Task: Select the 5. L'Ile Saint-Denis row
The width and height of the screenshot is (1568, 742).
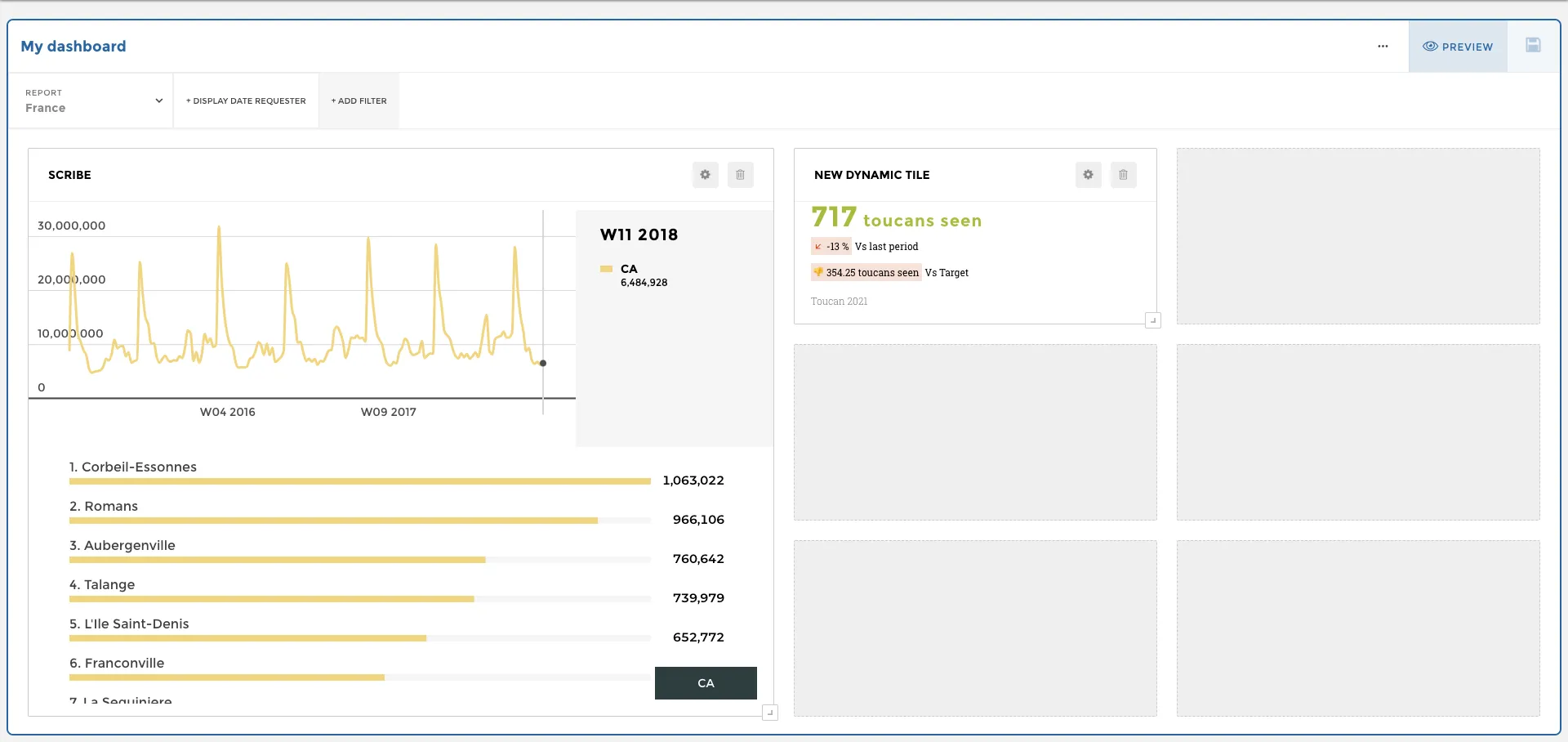Action: (x=397, y=630)
